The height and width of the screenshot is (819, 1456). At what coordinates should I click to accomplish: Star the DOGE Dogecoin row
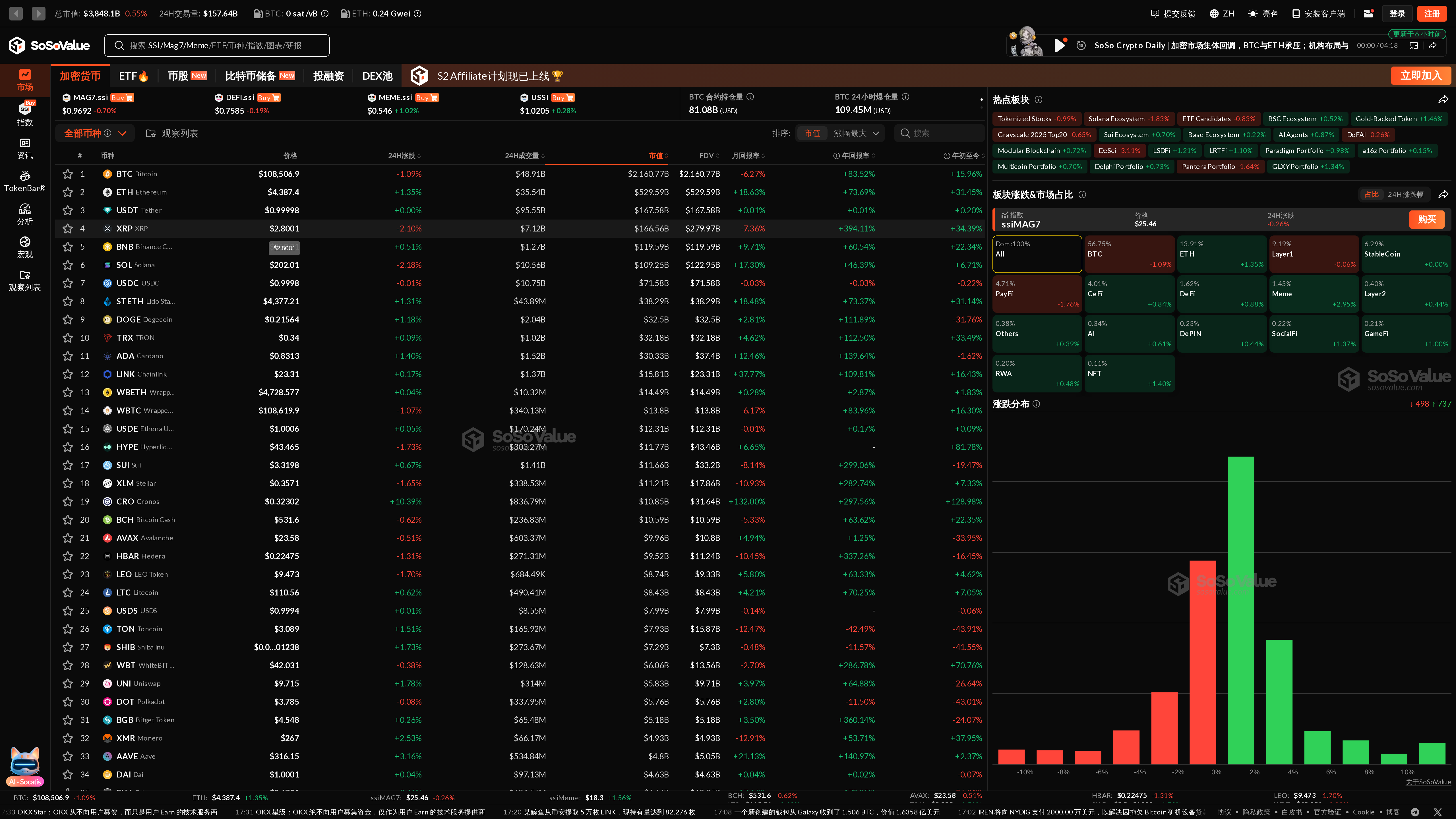68,319
